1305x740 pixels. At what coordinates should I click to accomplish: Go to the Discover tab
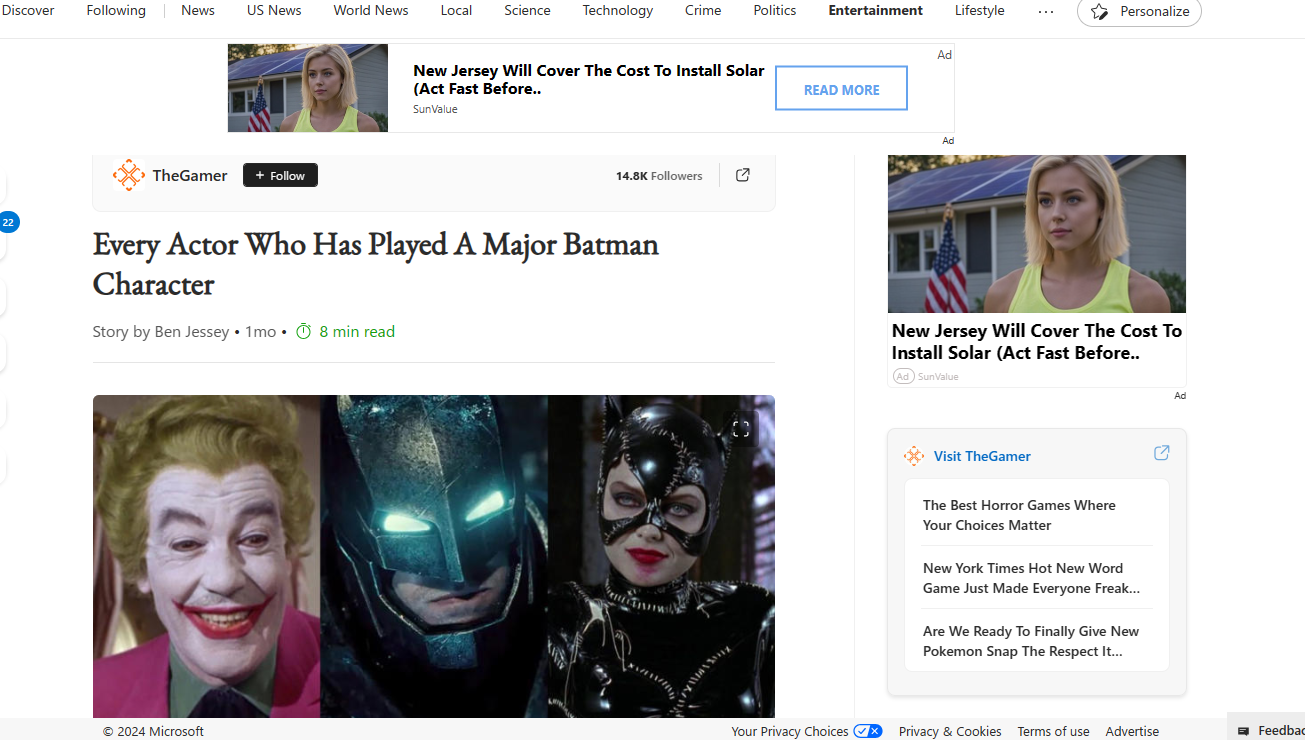(x=28, y=10)
